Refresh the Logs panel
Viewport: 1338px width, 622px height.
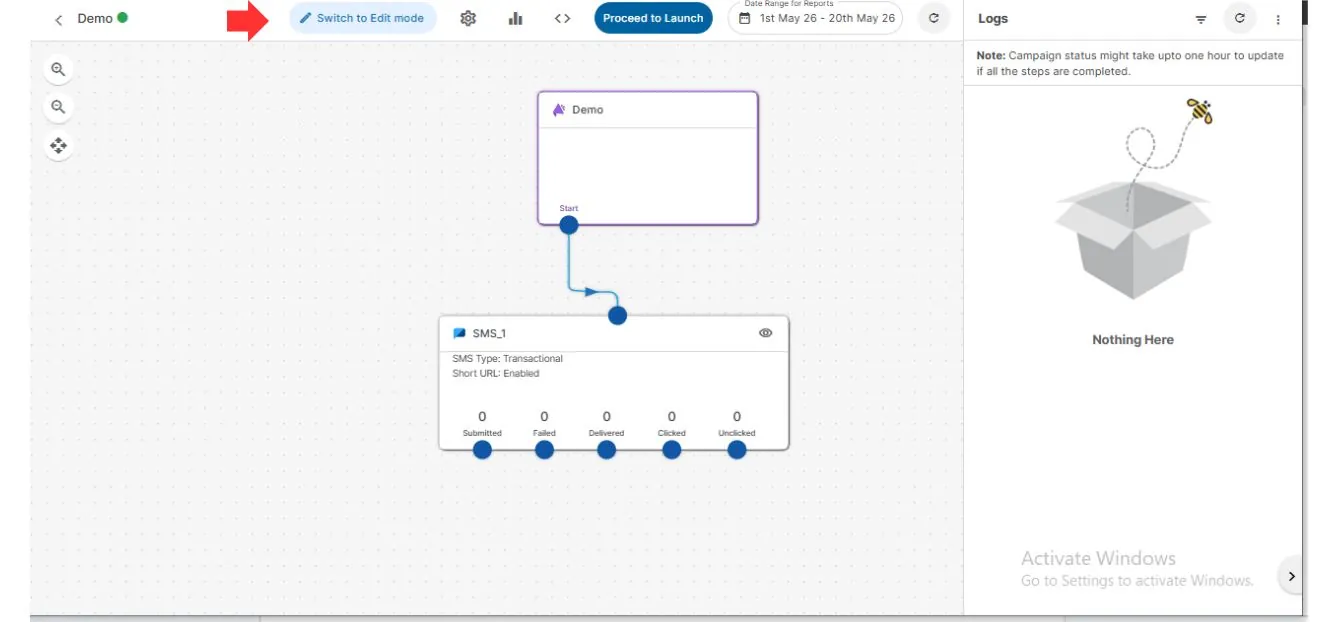coord(1240,18)
